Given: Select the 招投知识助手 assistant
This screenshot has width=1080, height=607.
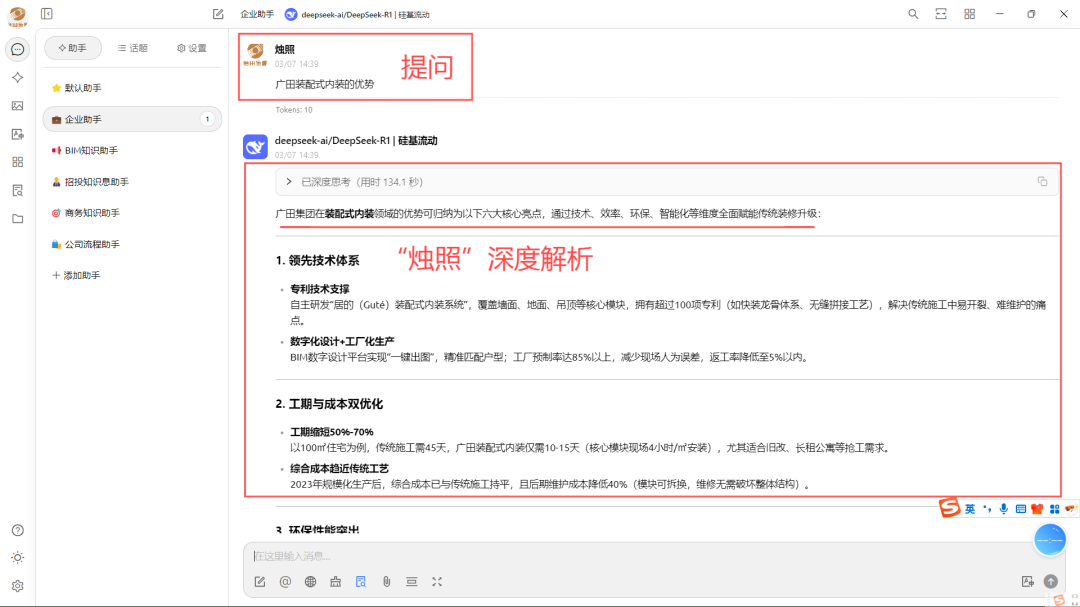Looking at the screenshot, I should click(132, 182).
